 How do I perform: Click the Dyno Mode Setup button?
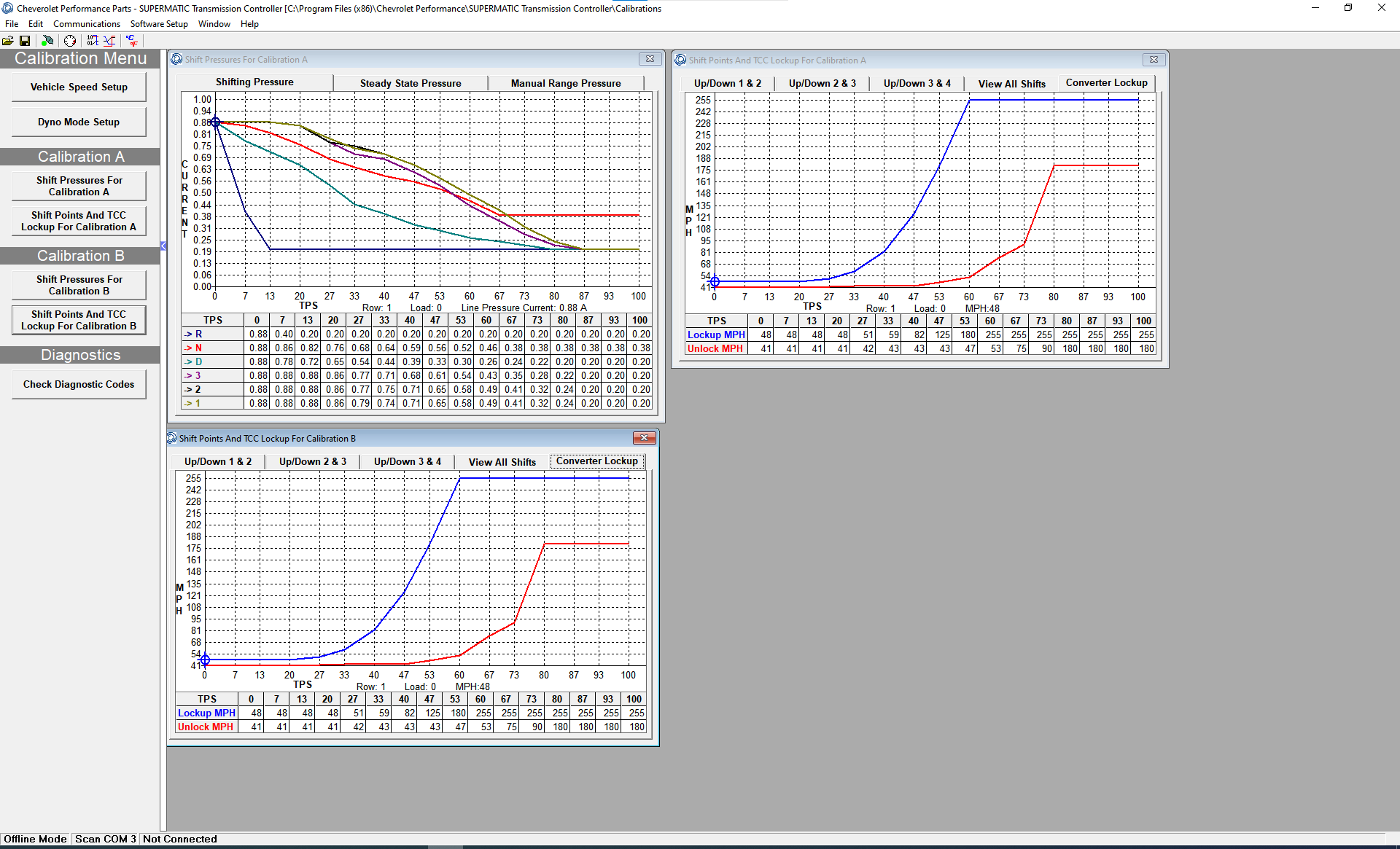[79, 122]
